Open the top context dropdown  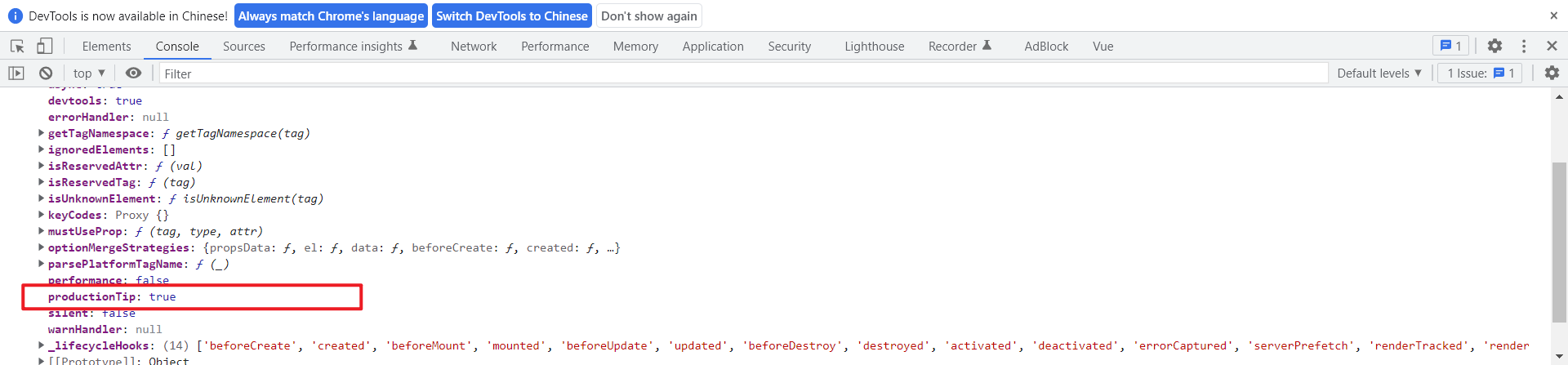(89, 73)
